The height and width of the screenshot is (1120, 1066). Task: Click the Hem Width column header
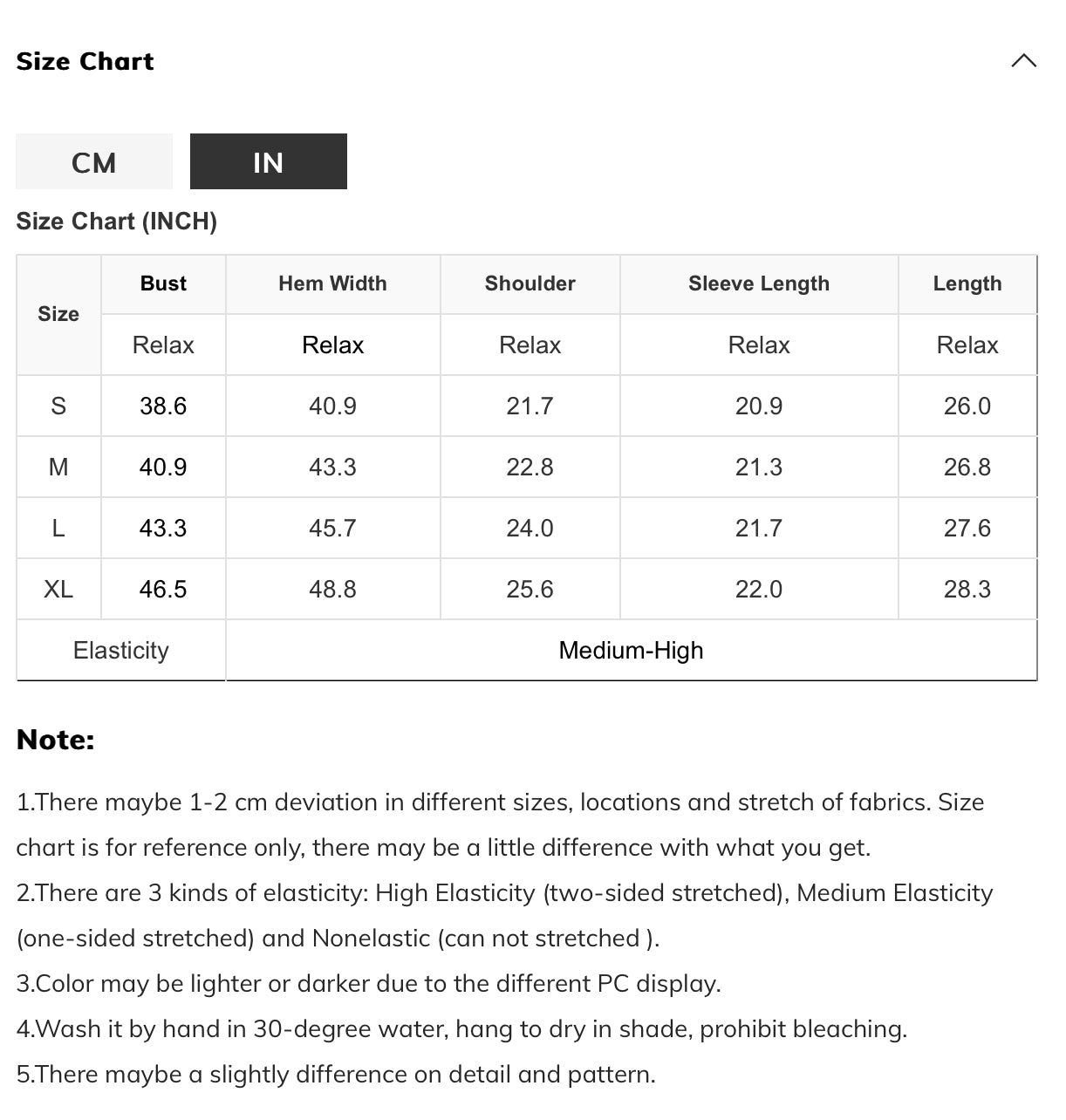pos(332,283)
